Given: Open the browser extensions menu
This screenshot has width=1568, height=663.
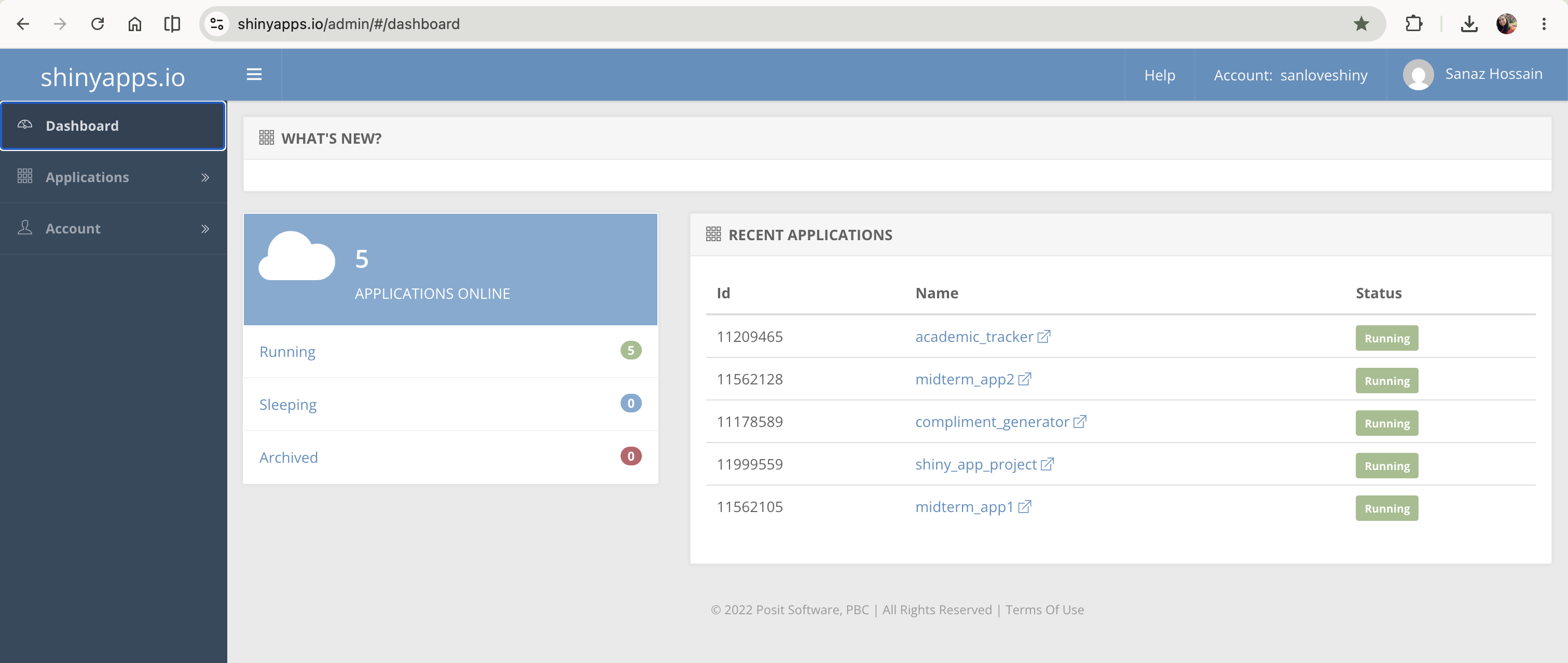Looking at the screenshot, I should [1414, 24].
